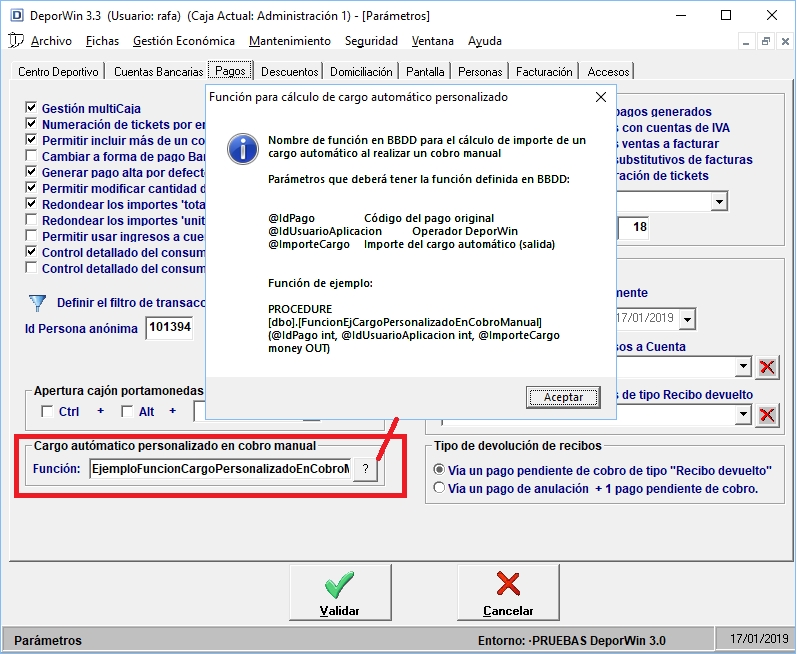
Task: Open help with the question mark button
Action: coord(365,469)
